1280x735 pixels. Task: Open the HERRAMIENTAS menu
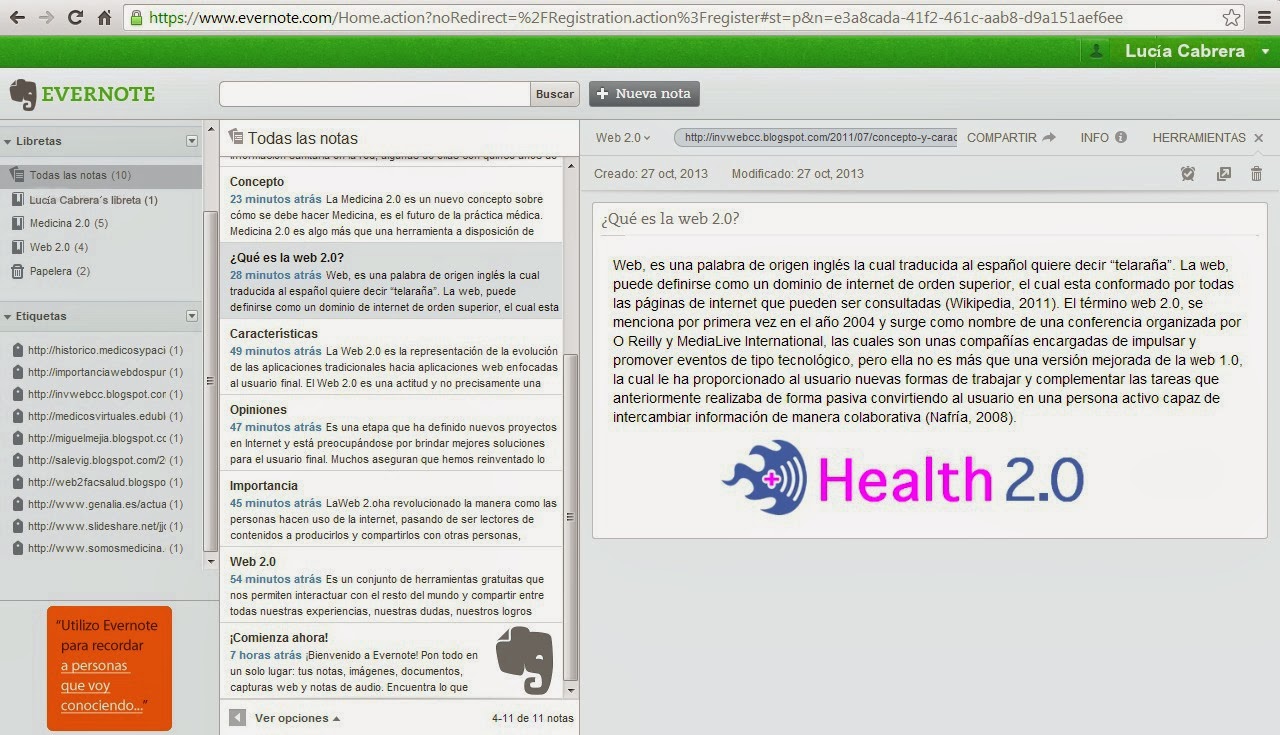pyautogui.click(x=1199, y=137)
